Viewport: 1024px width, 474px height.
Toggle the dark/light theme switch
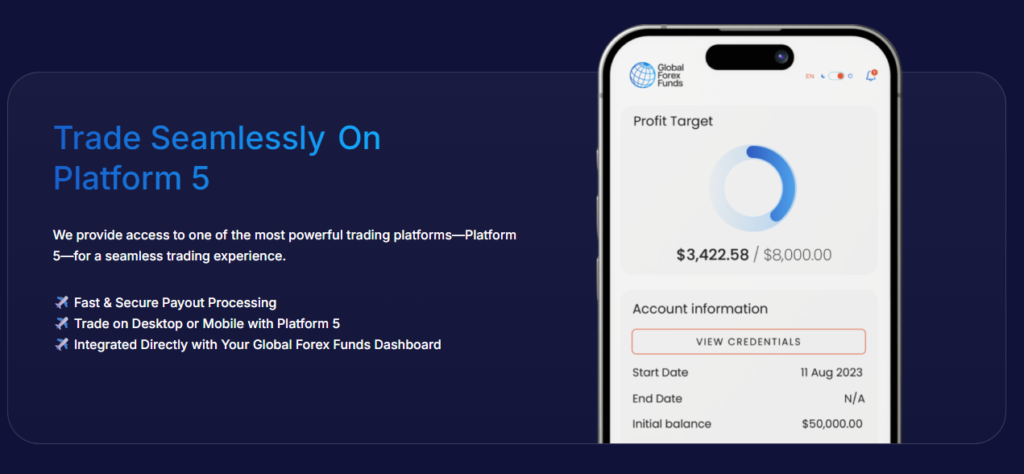click(837, 76)
